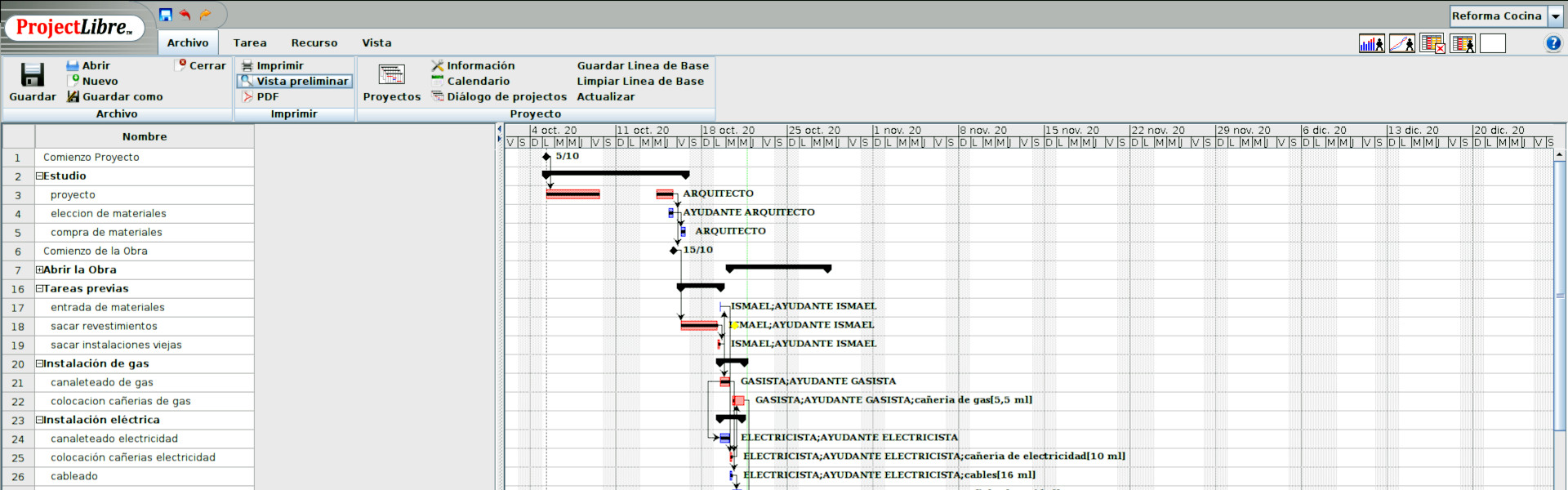Switch to the Archivo tab
Viewport: 1568px width, 490px height.
pos(188,42)
